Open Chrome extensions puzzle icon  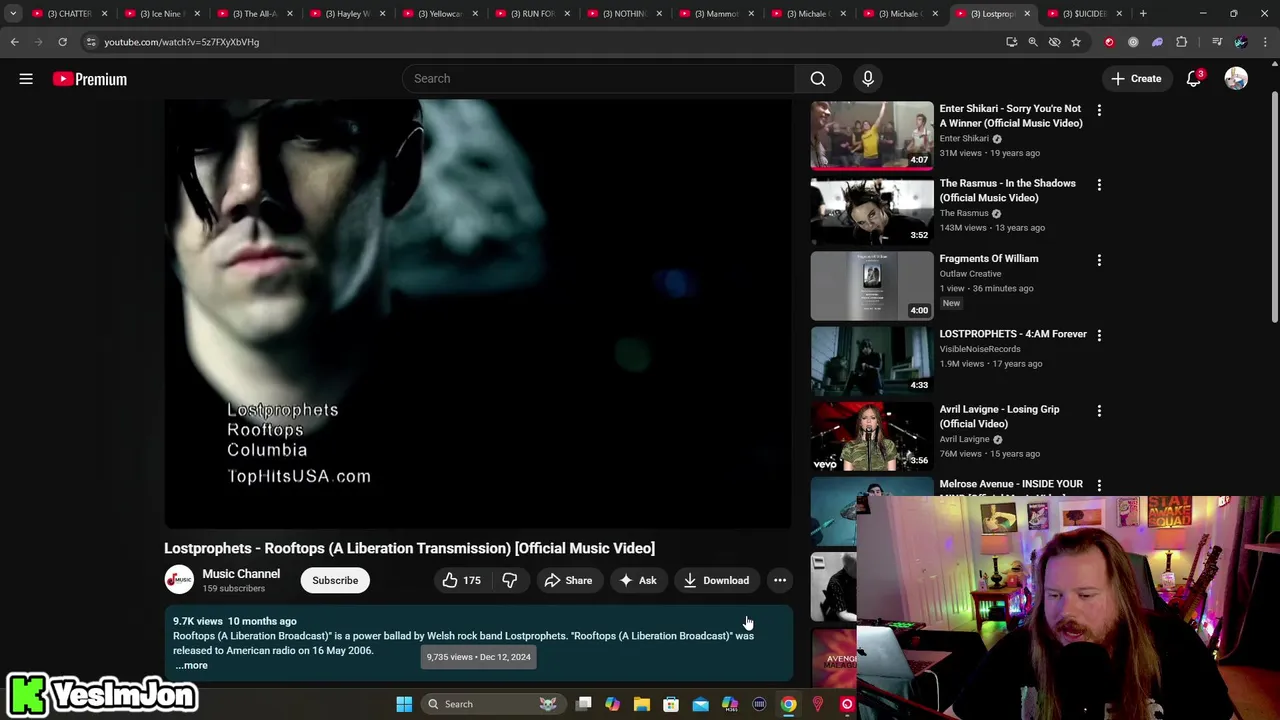(1182, 42)
